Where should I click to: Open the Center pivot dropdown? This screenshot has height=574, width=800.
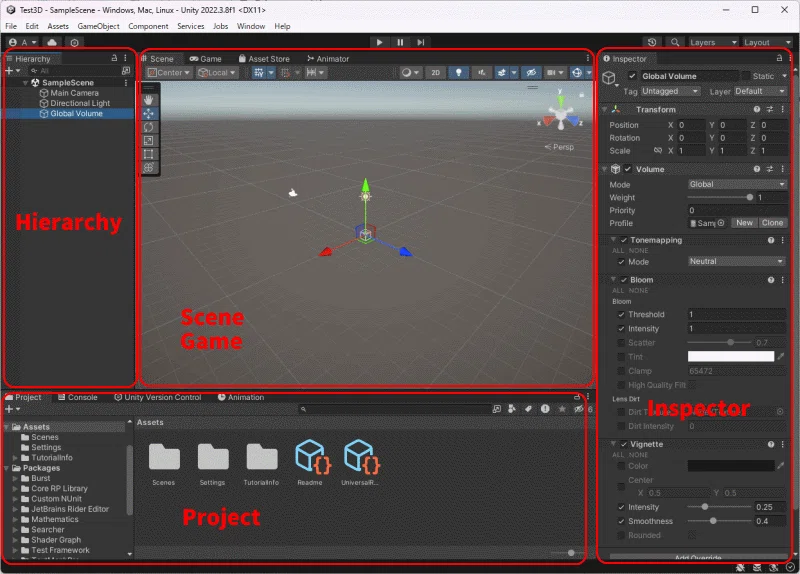(x=169, y=72)
